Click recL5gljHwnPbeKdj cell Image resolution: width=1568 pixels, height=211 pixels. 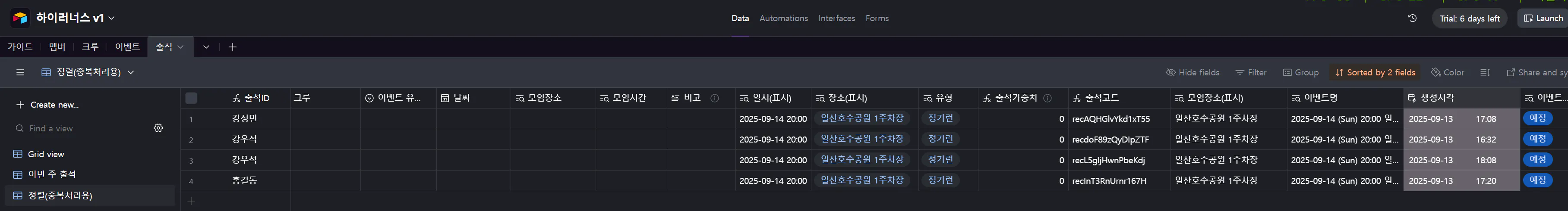pos(1120,160)
